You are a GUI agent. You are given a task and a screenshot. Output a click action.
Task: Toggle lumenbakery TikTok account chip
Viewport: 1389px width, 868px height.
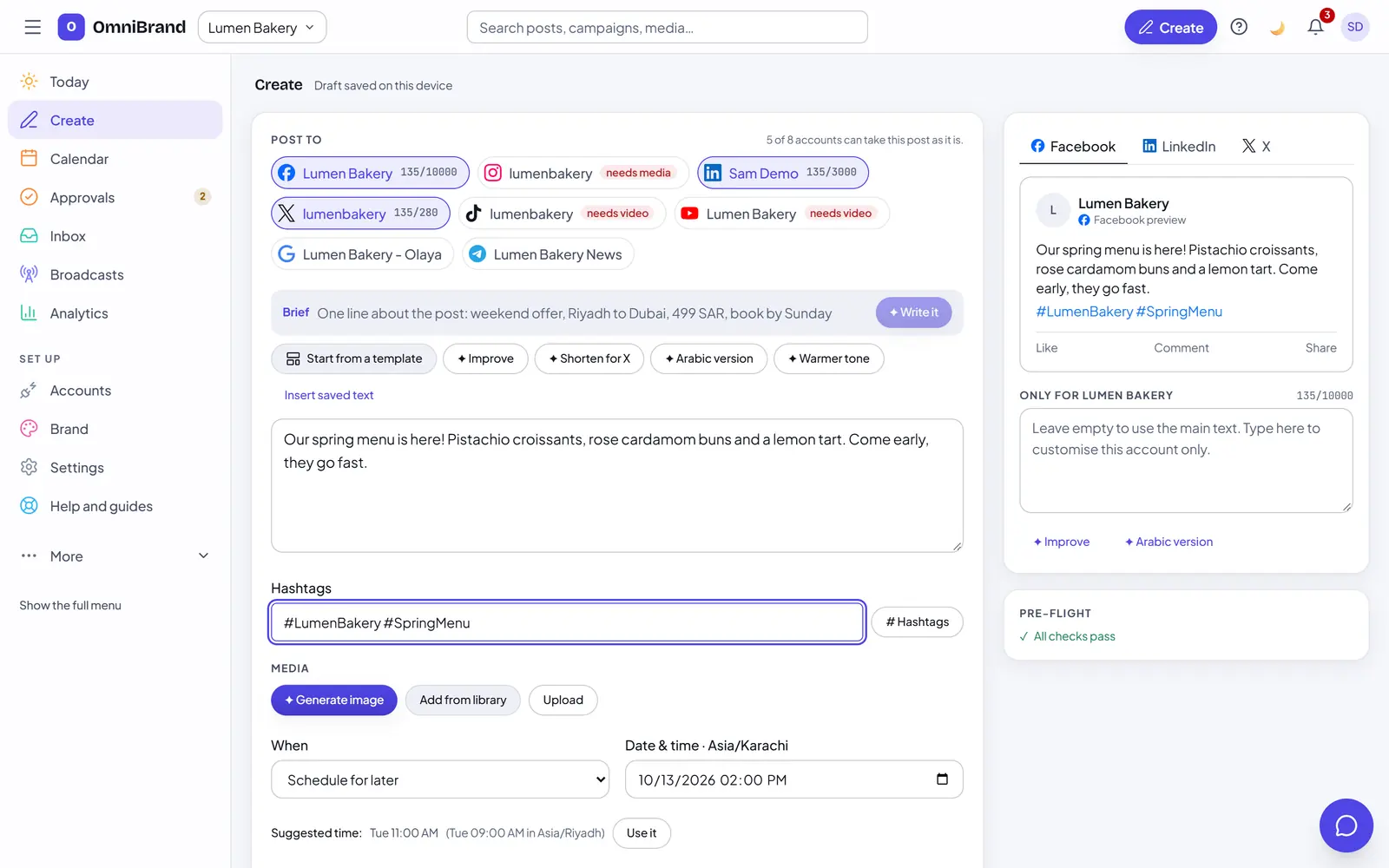pos(561,214)
